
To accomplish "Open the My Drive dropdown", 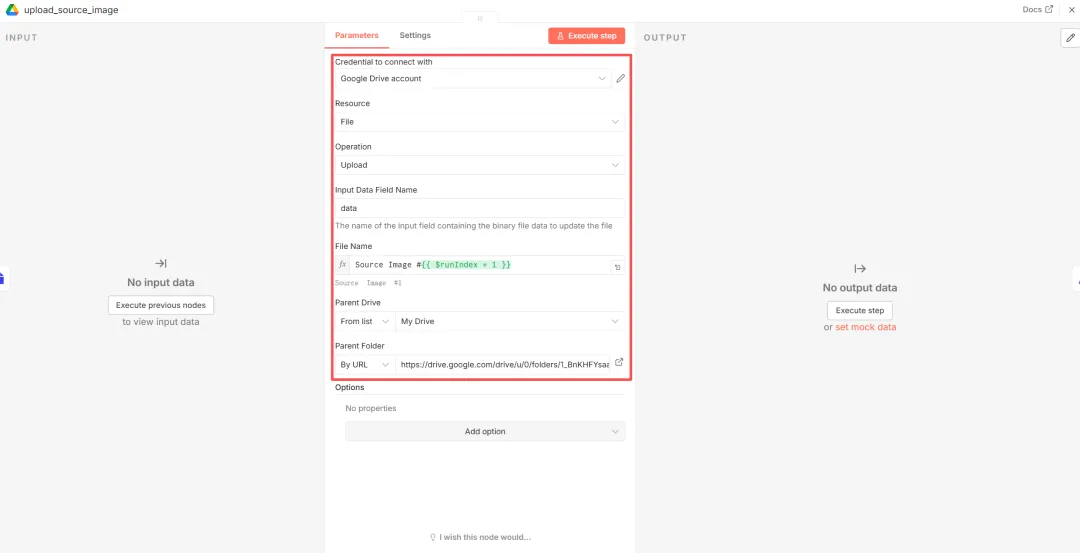I will click(x=510, y=322).
